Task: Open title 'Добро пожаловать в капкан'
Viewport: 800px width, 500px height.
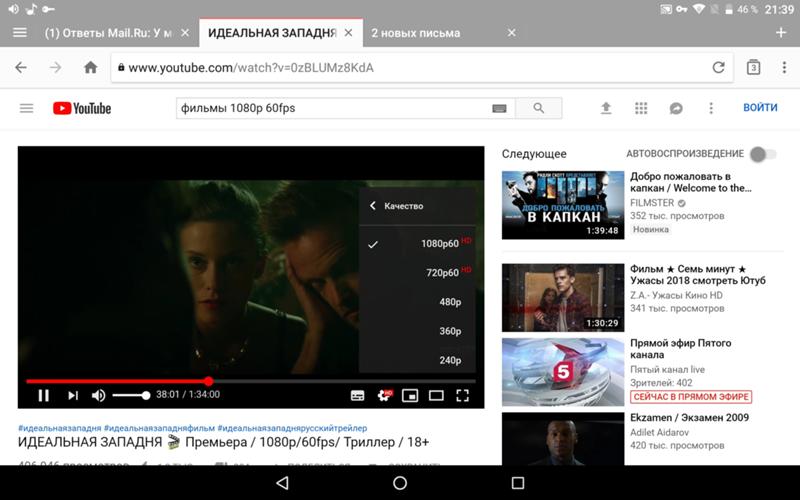Action: 690,182
